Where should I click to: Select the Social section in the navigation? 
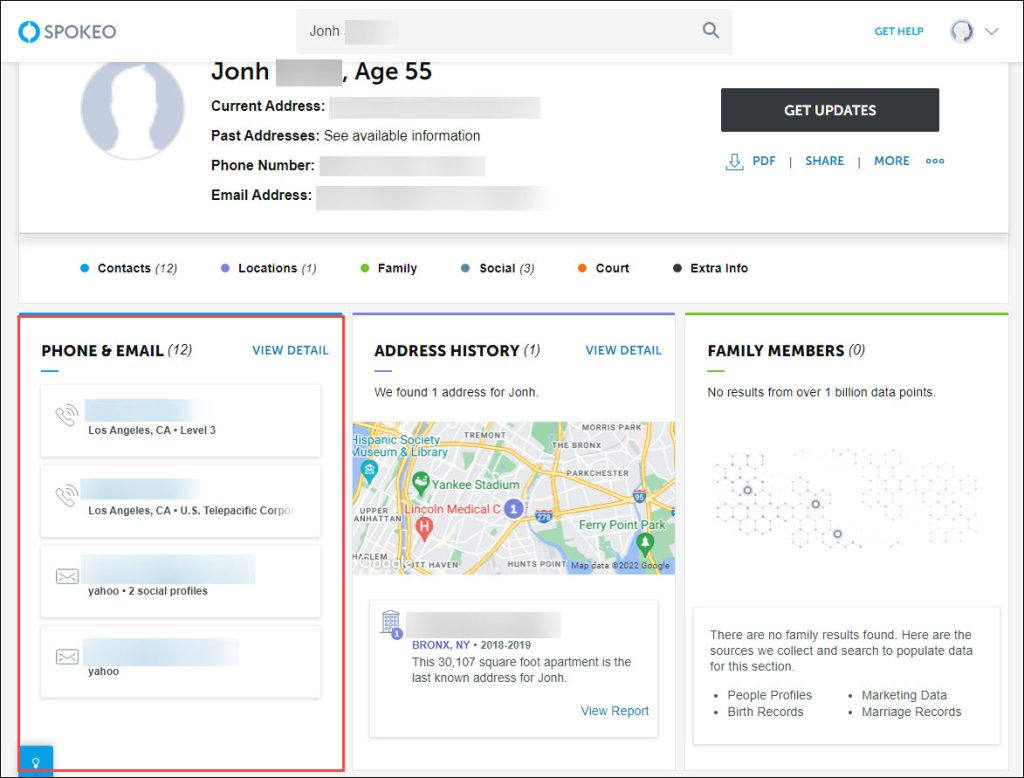tap(497, 268)
